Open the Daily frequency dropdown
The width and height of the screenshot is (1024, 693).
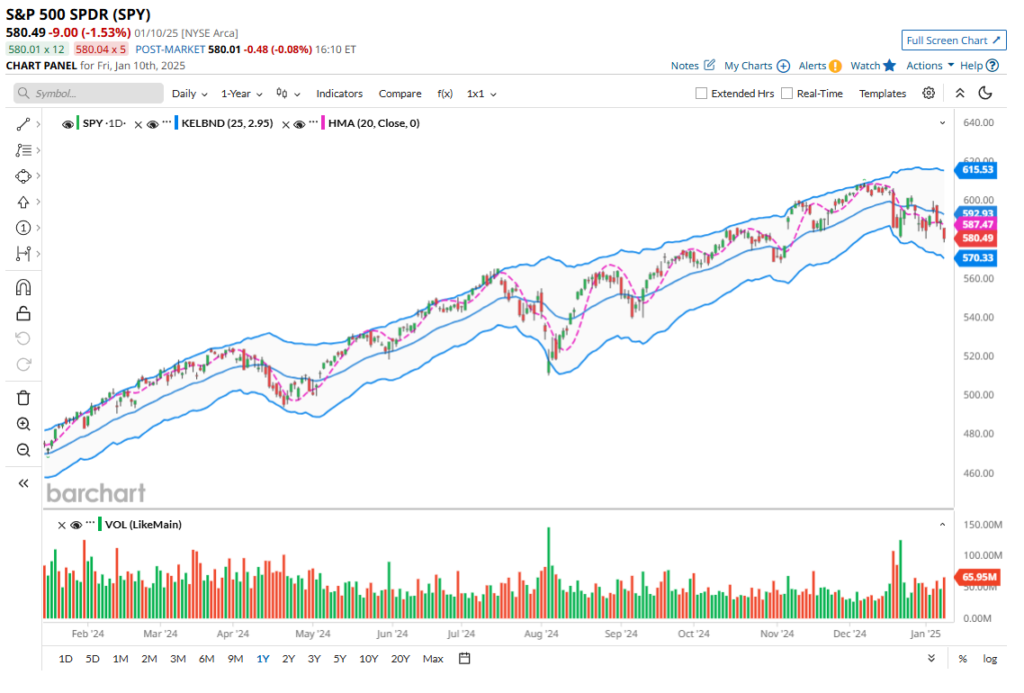189,93
